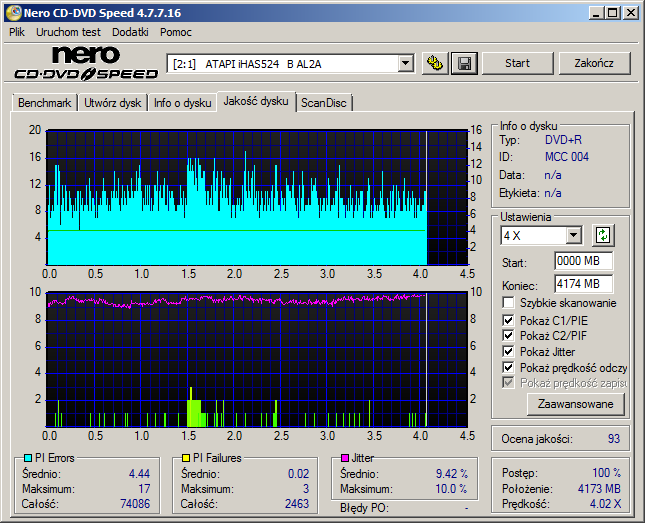Click the Start button
Screen dimensions: 645x523
(517, 63)
